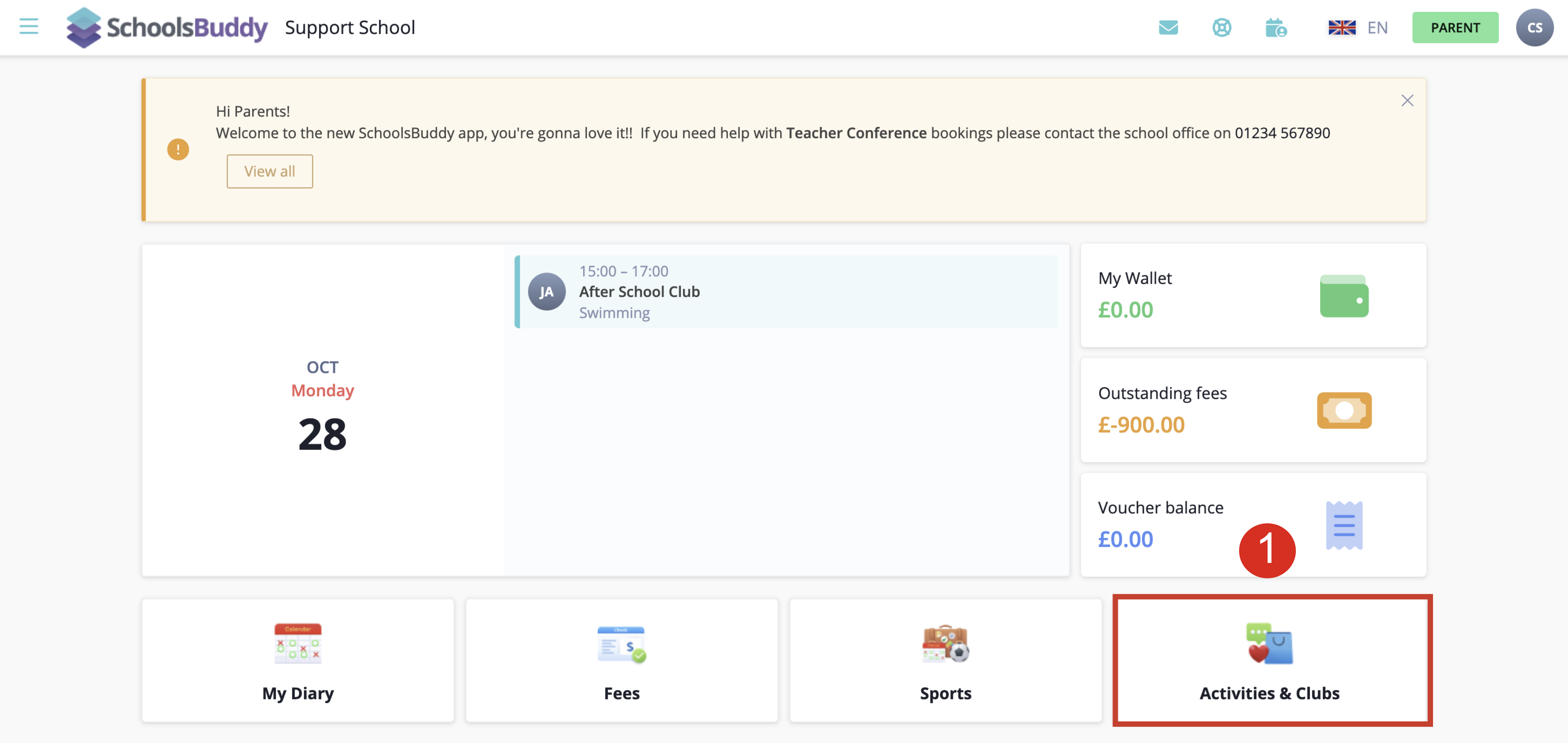Open the messages envelope icon
1568x743 pixels.
click(1168, 27)
